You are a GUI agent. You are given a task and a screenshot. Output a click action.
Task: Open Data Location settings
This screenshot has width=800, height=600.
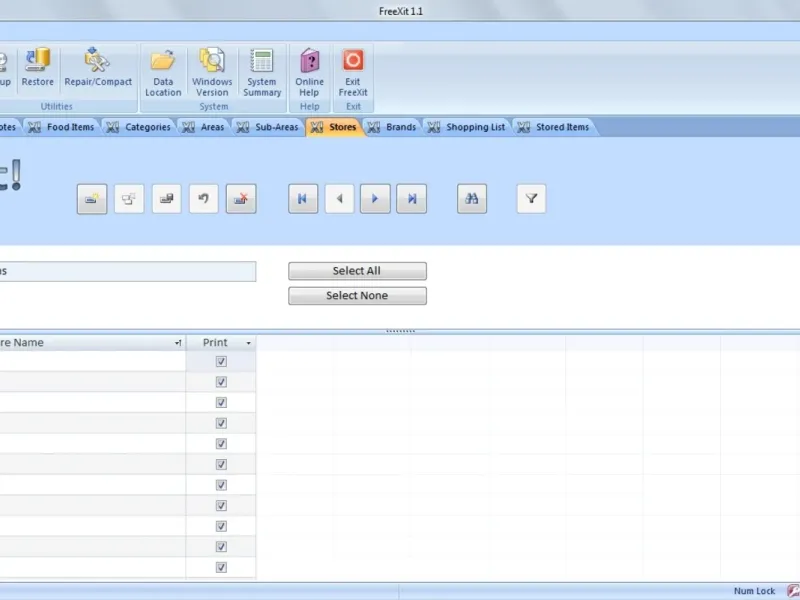point(163,72)
